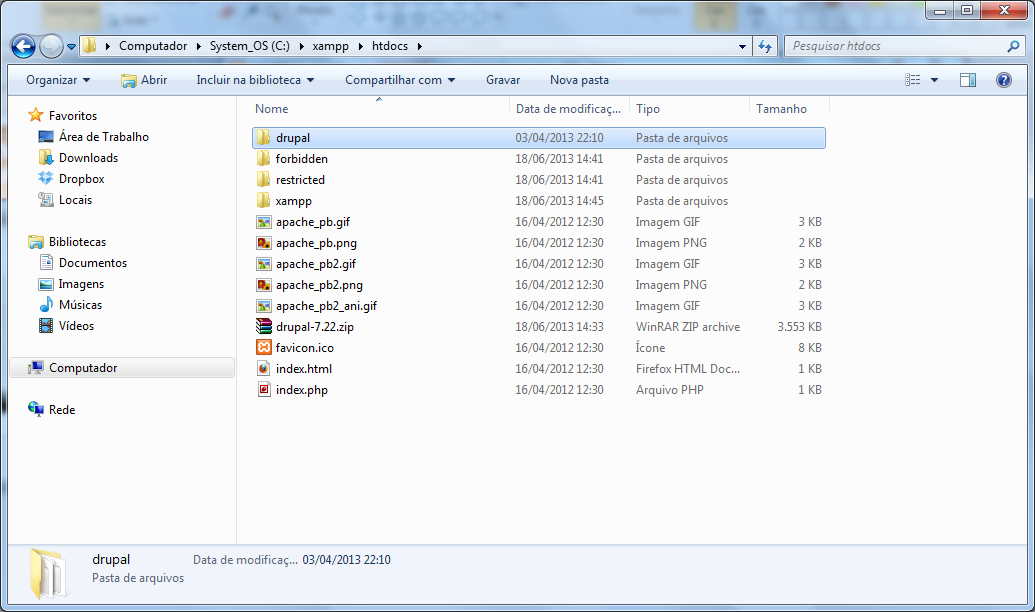Select Rede in the navigation pane

[61, 410]
